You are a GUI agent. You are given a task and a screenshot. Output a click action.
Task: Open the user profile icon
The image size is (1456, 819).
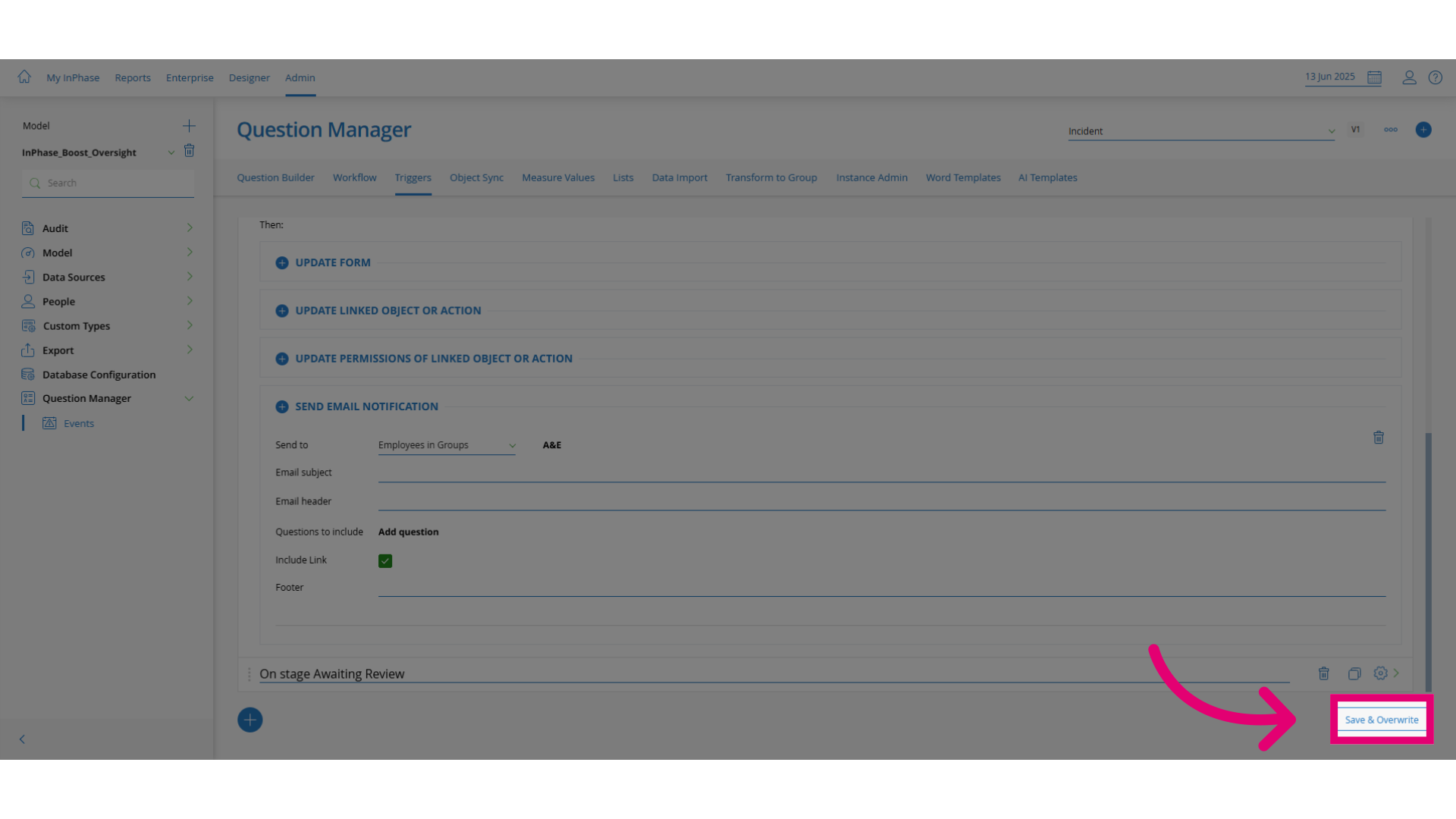pyautogui.click(x=1409, y=77)
